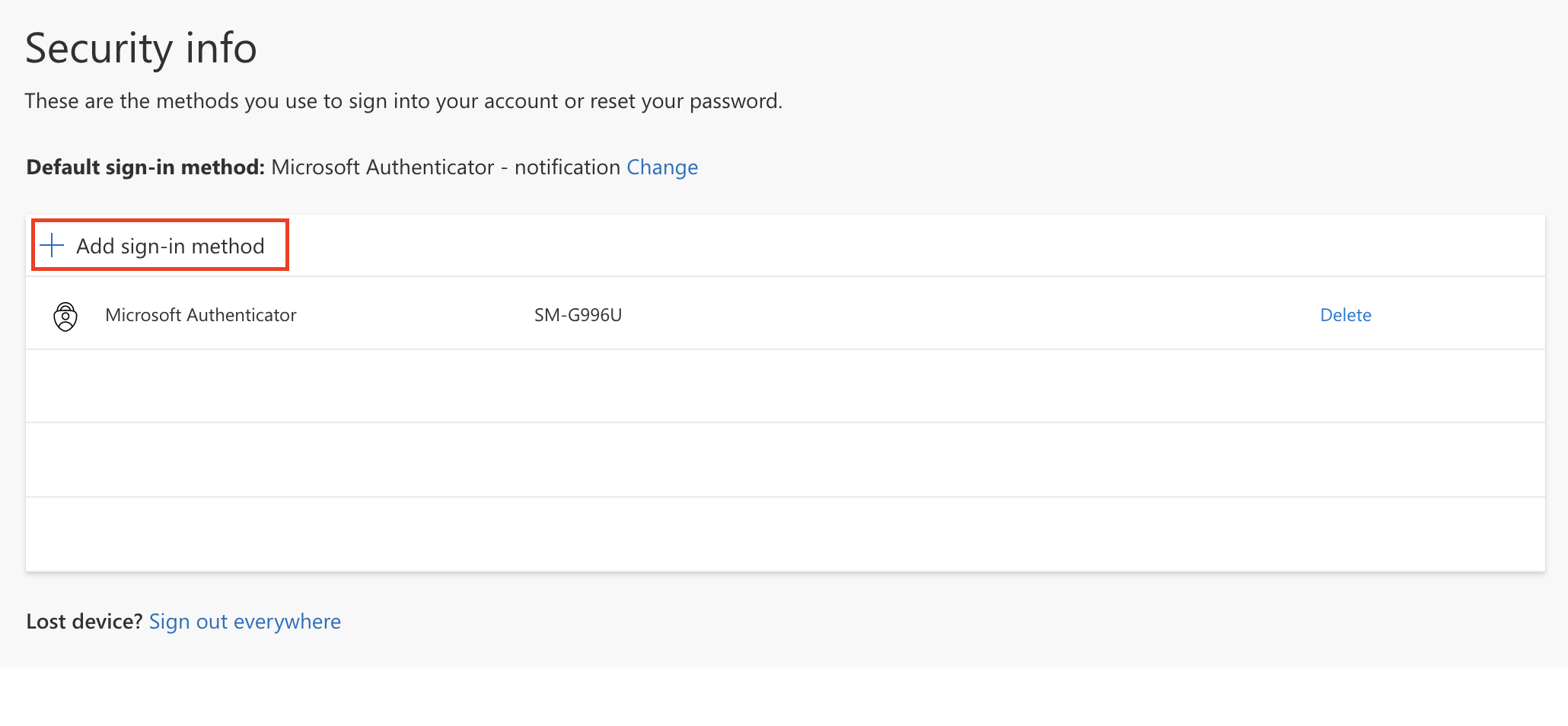Select the middle empty row in methods list
The width and height of the screenshot is (1568, 726).
click(x=784, y=460)
